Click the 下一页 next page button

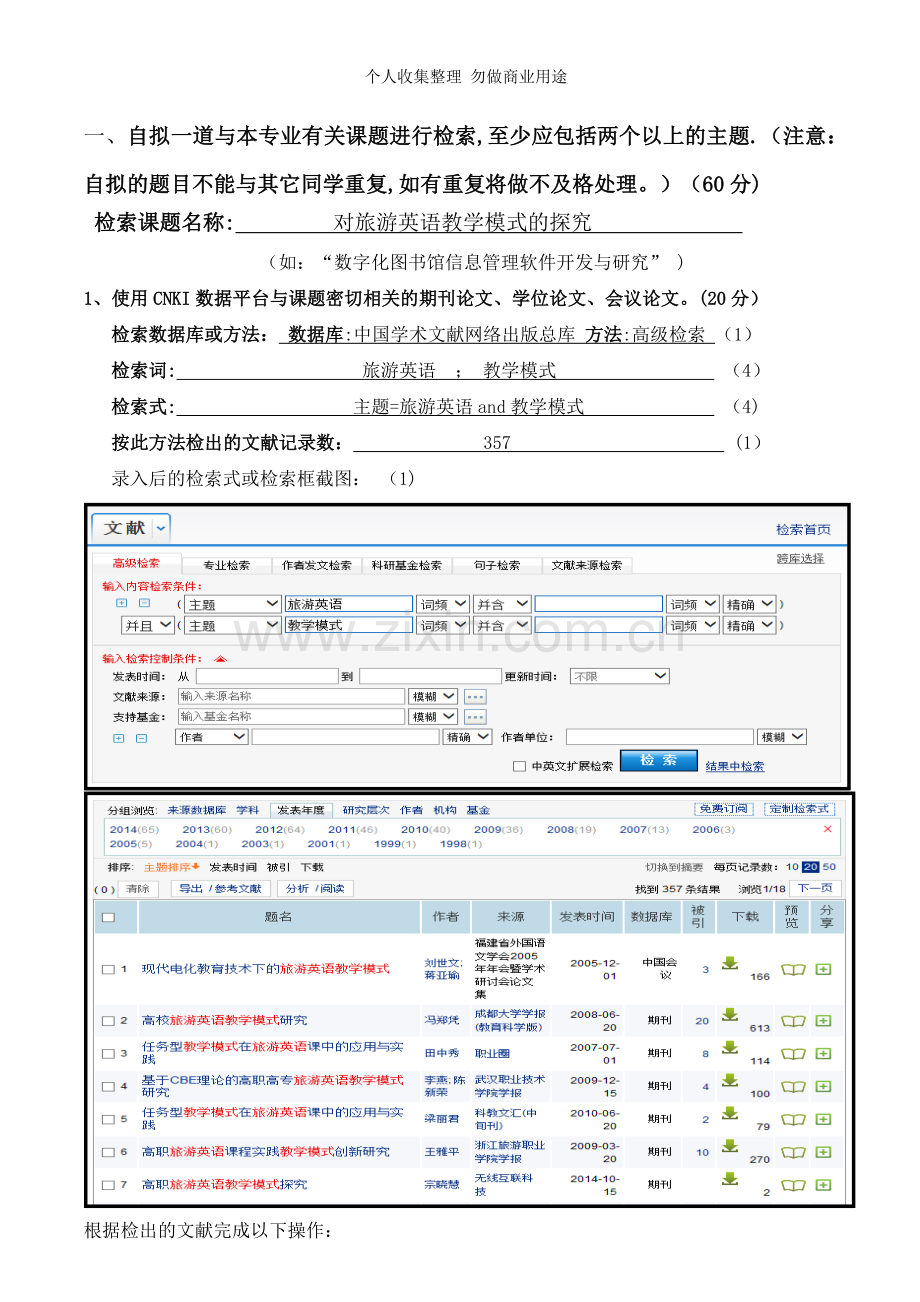815,888
